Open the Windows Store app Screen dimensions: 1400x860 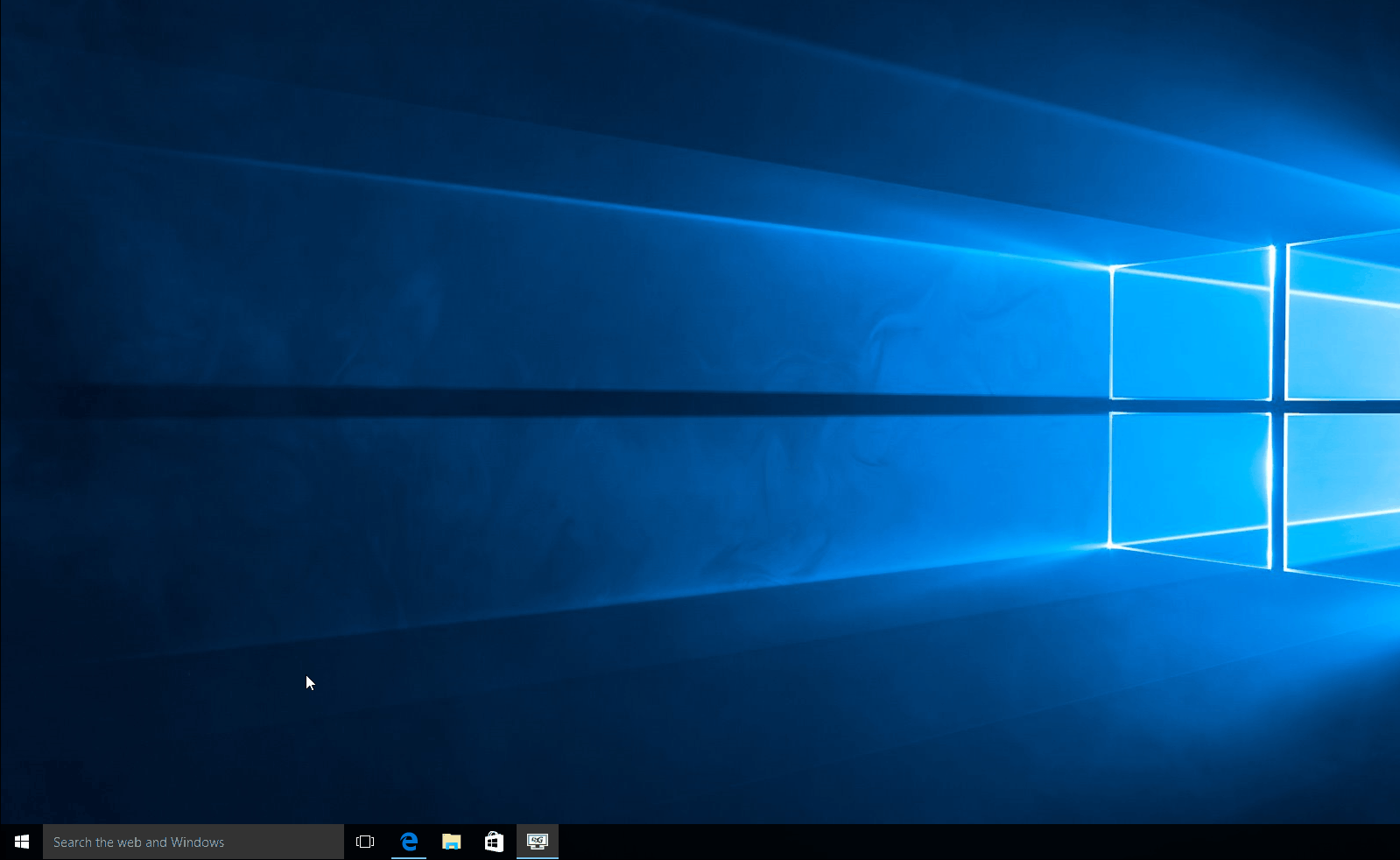[x=494, y=842]
